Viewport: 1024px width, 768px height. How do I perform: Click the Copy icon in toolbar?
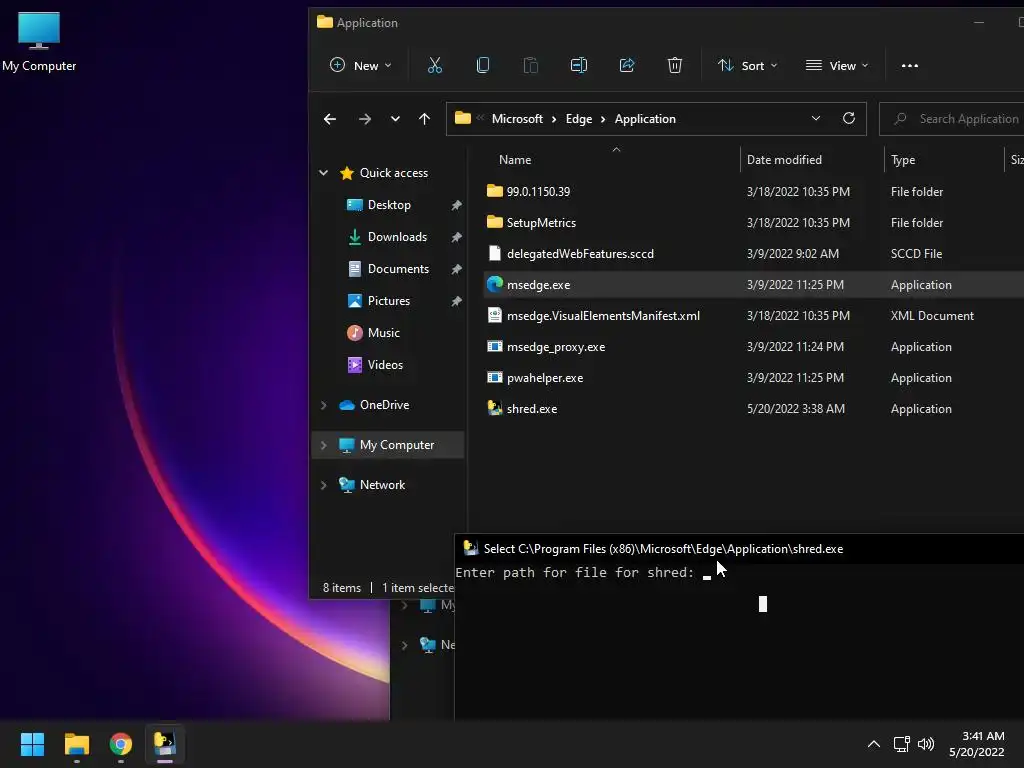(x=483, y=65)
